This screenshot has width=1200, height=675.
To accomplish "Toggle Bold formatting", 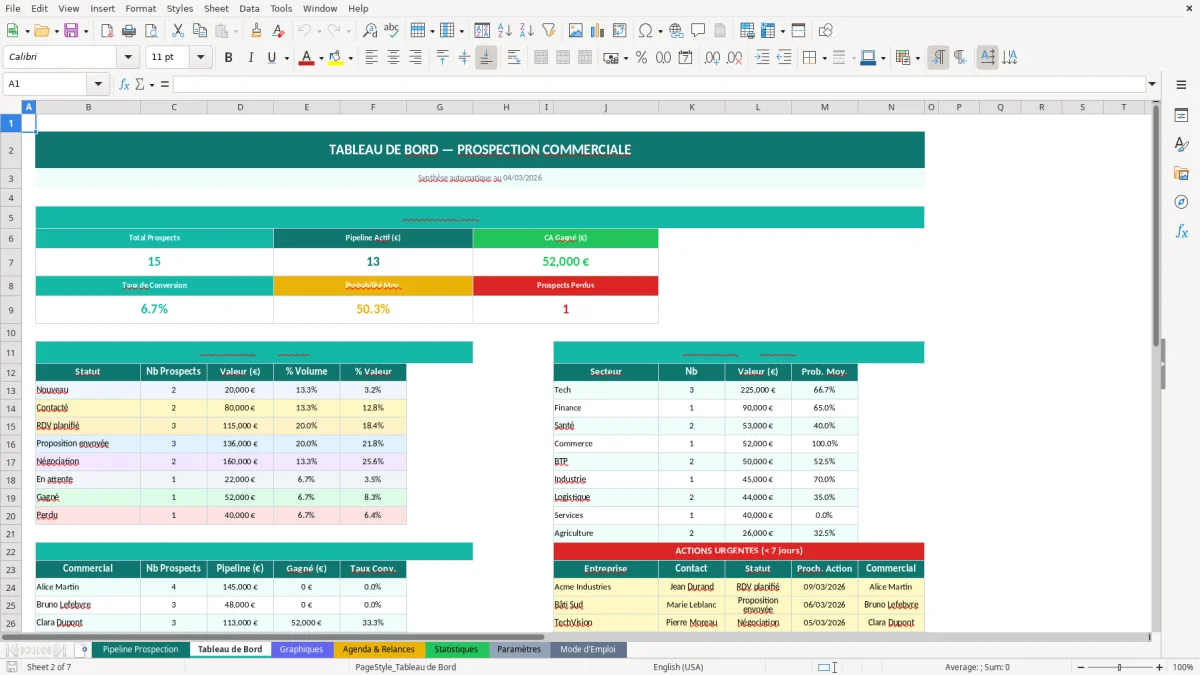I will tap(228, 58).
